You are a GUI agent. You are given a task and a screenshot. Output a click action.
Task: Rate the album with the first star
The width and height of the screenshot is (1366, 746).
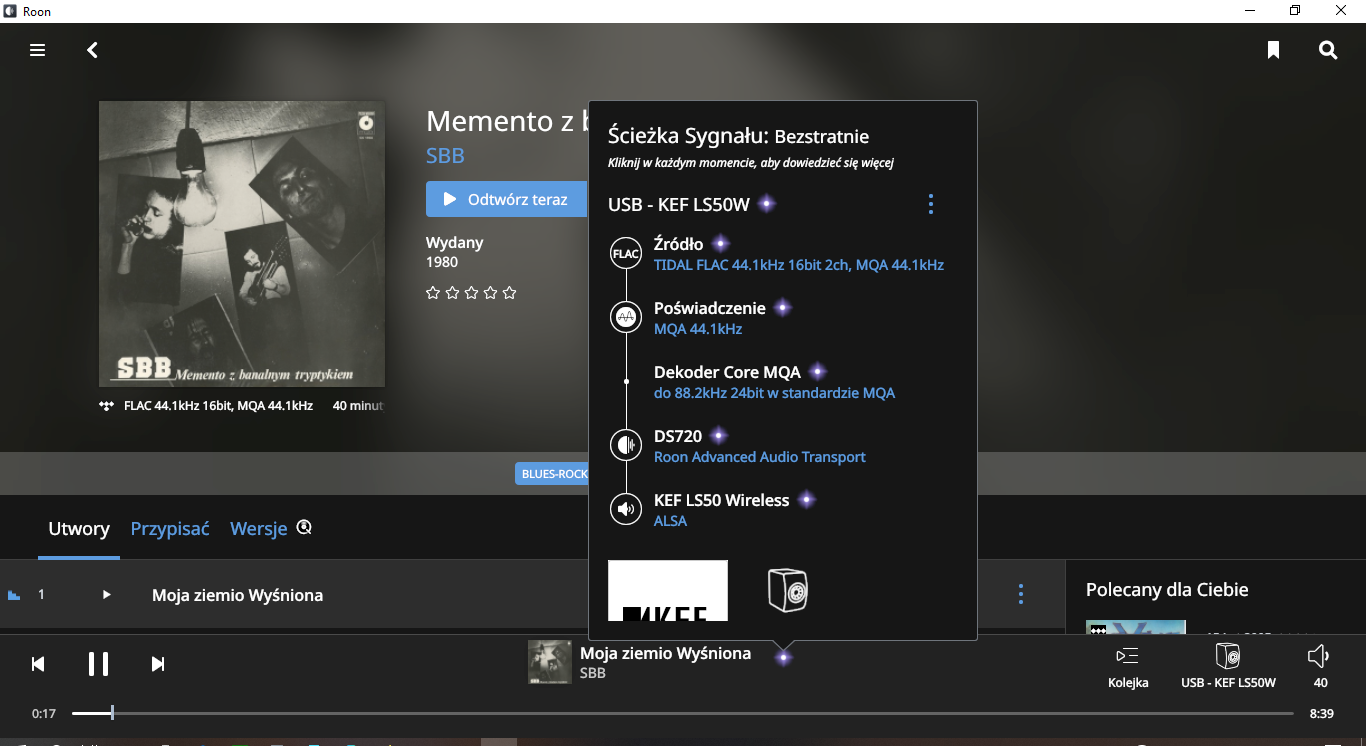coord(433,293)
